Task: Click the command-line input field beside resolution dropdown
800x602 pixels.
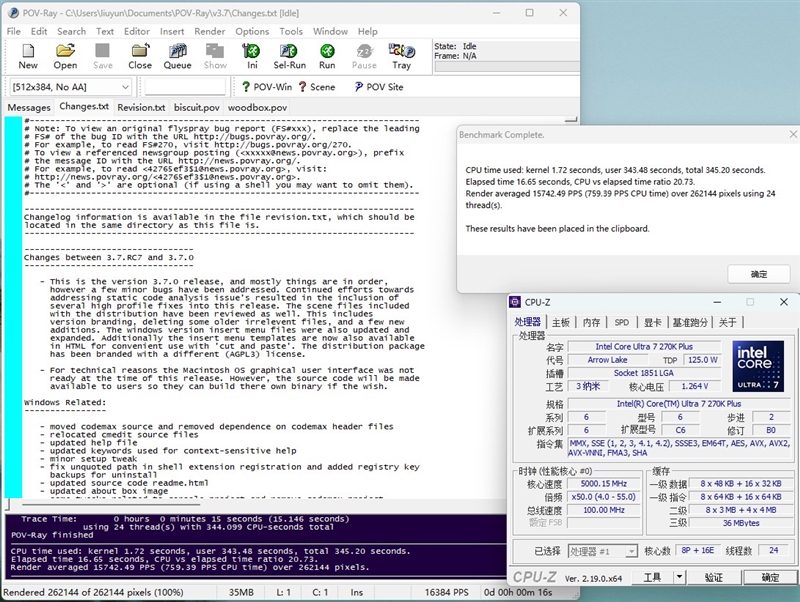Action: pos(184,87)
